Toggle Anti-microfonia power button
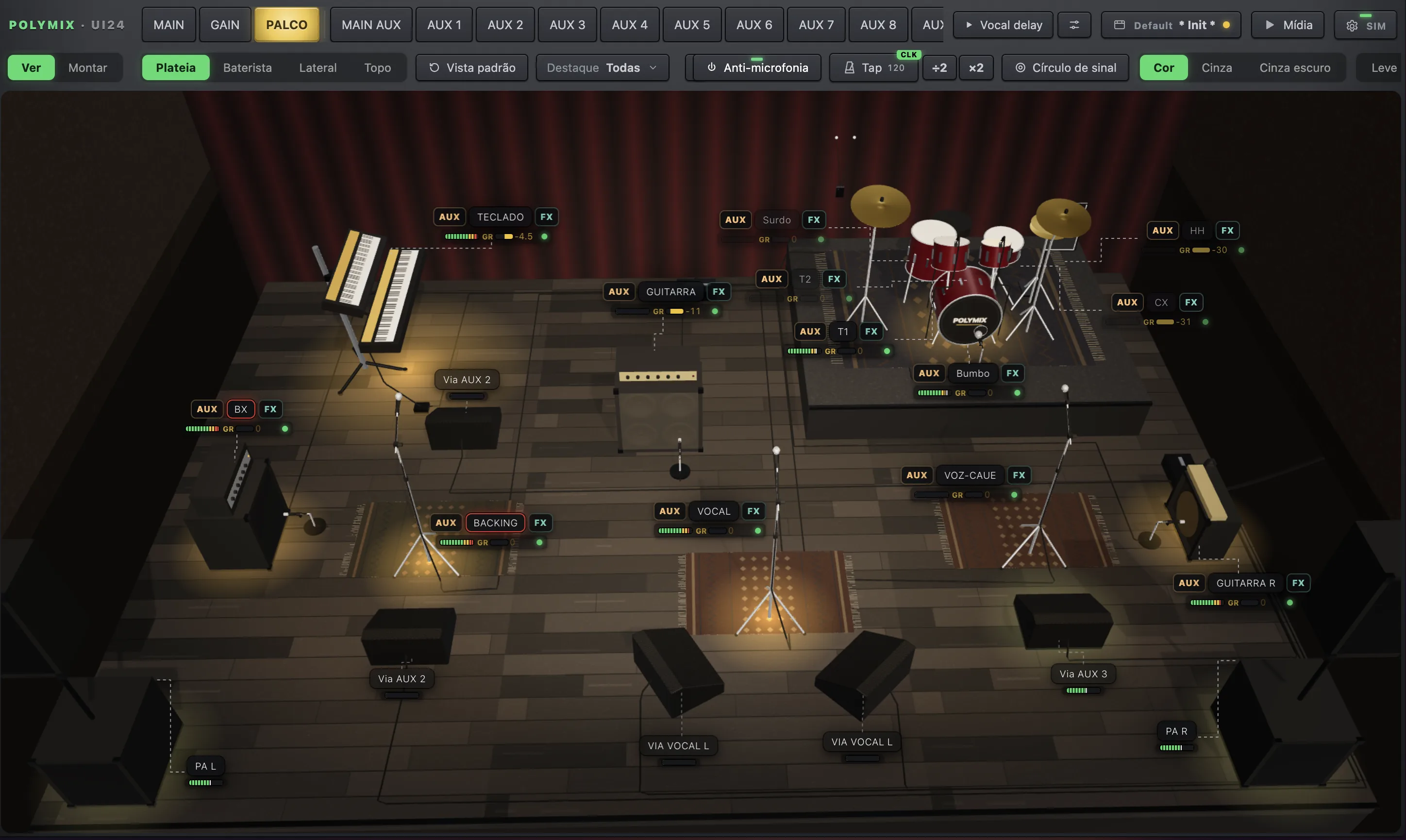The height and width of the screenshot is (840, 1406). 757,68
